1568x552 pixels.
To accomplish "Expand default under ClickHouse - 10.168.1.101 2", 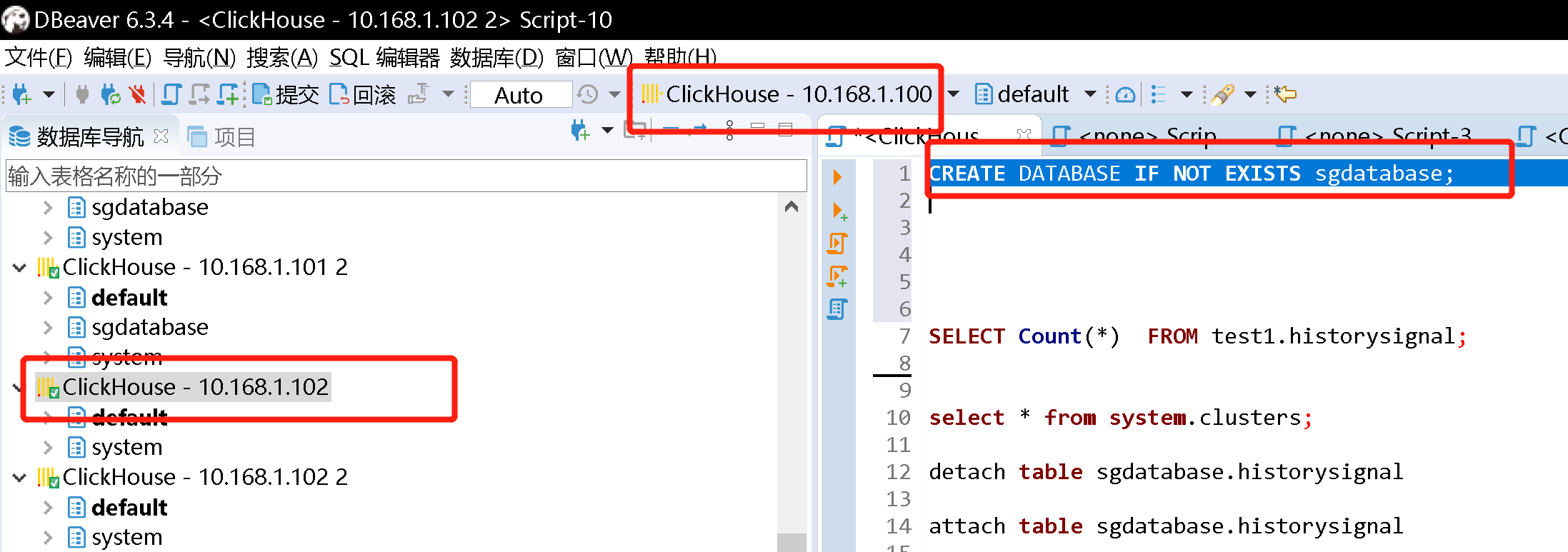I will coord(48,298).
